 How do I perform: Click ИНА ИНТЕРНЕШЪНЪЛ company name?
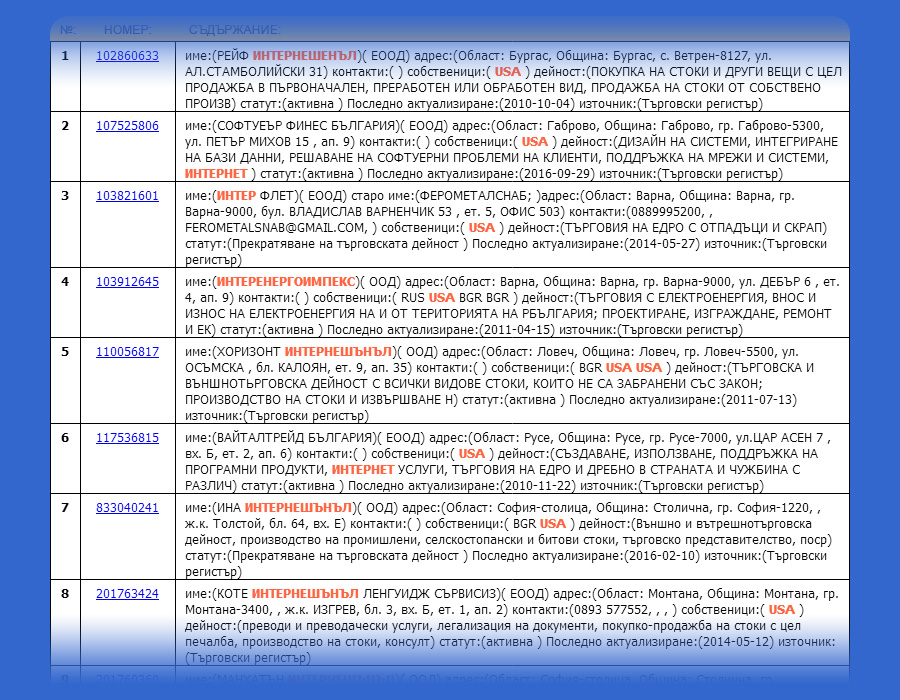[x=284, y=508]
